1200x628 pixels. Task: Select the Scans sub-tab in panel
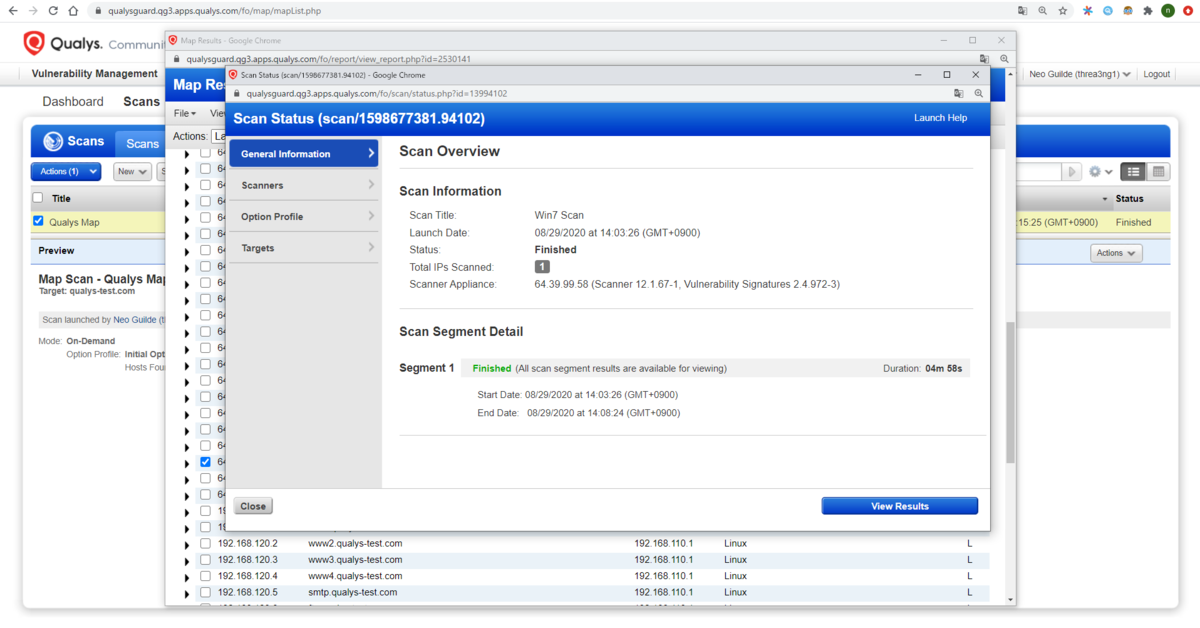(142, 144)
